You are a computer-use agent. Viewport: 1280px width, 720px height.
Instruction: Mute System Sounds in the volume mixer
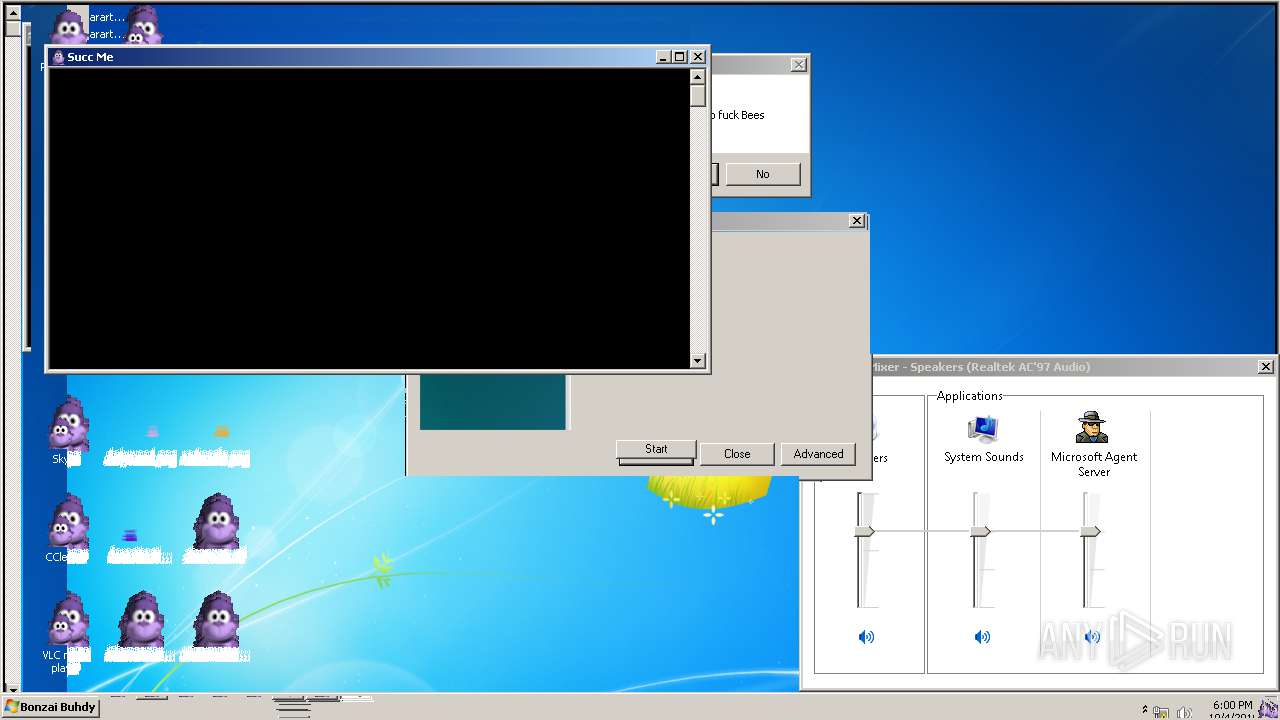(982, 637)
